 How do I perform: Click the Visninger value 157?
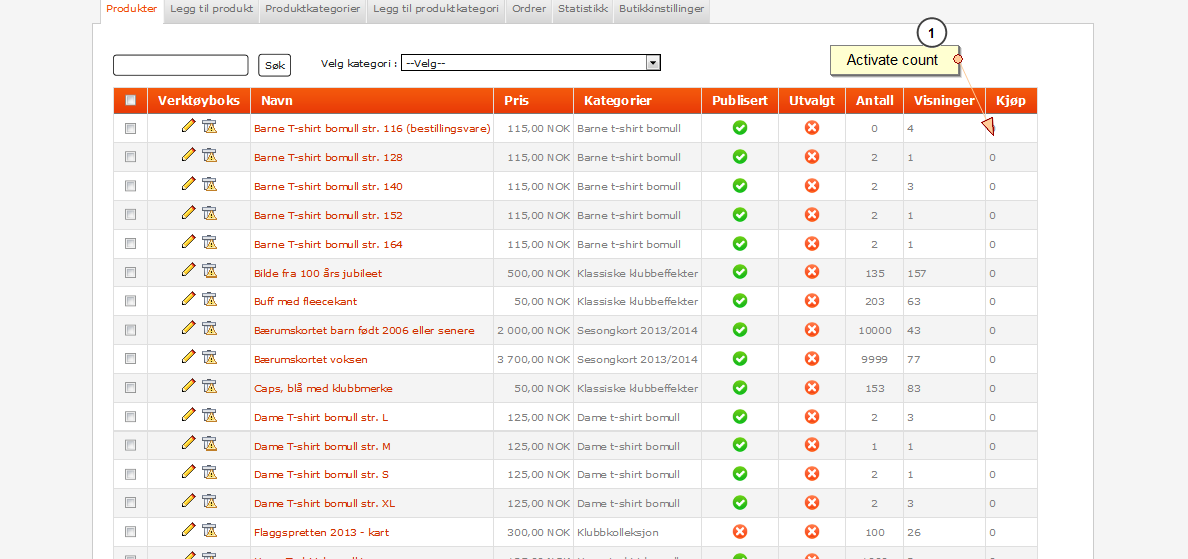(918, 273)
